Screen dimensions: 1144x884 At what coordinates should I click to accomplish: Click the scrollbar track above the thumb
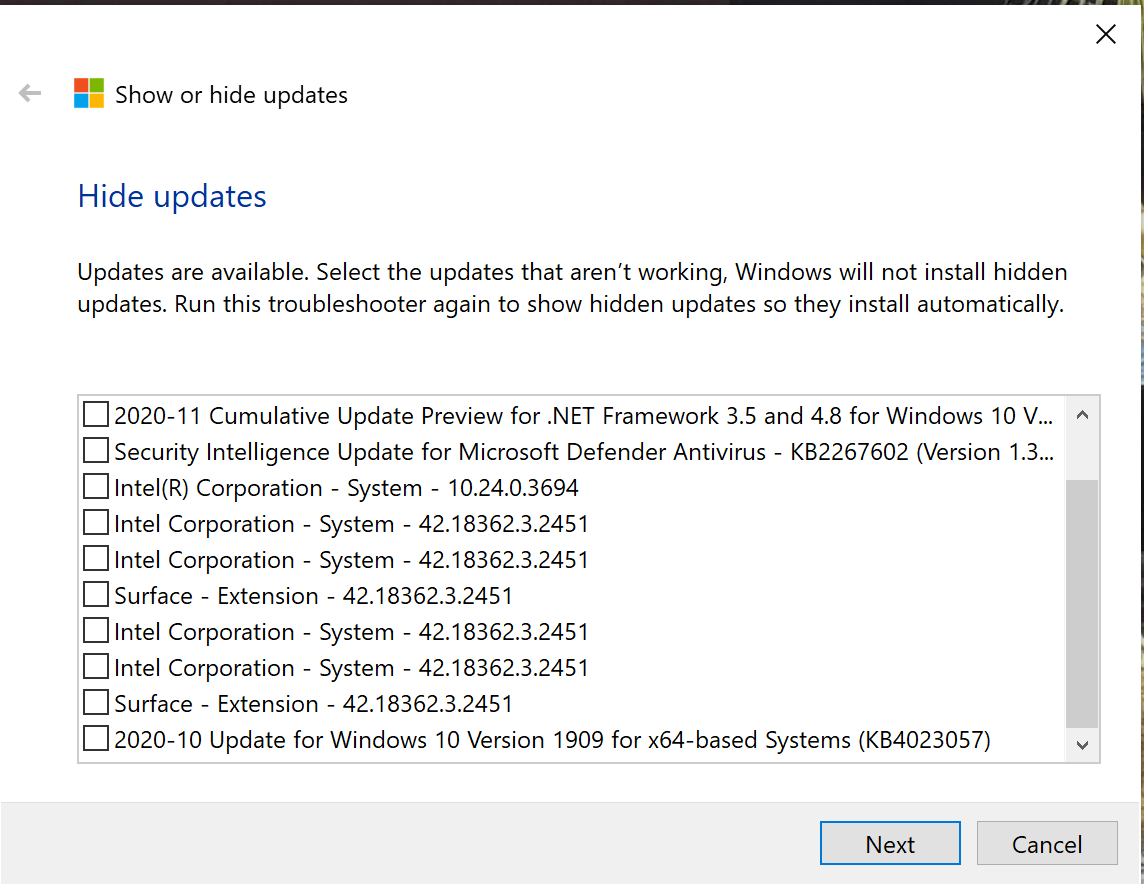1082,453
